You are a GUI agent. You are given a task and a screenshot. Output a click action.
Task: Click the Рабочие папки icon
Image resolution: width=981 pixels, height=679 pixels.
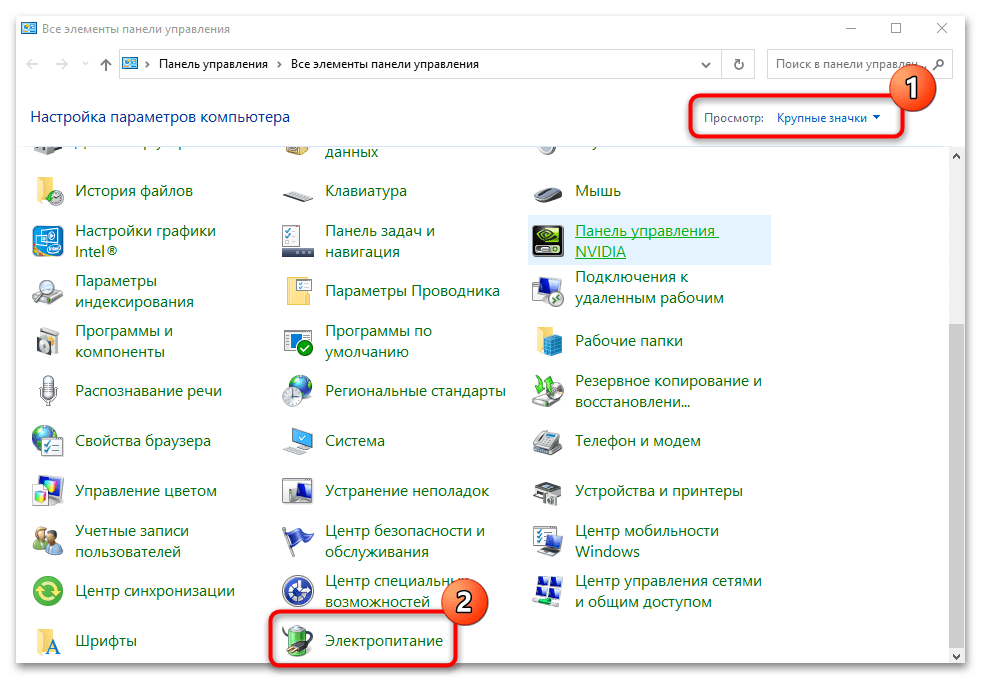(549, 341)
